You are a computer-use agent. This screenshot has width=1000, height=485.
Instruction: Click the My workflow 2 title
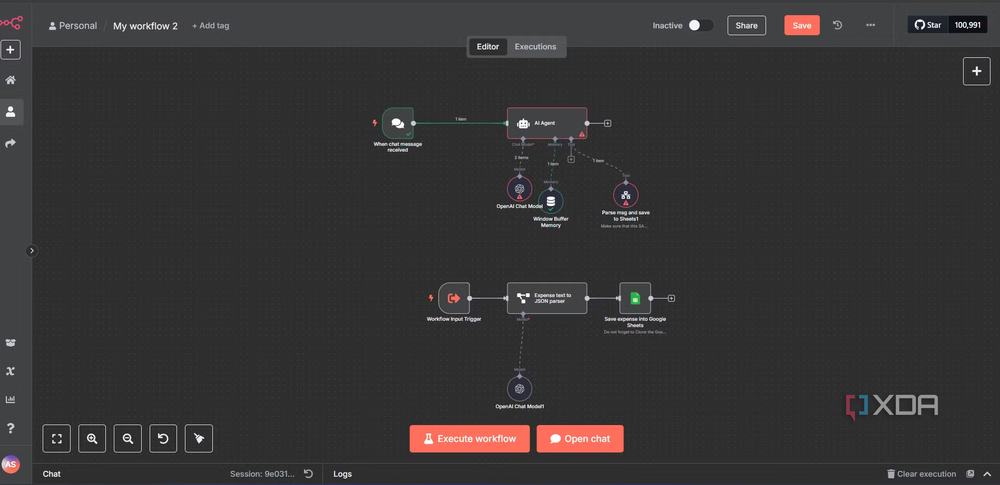pyautogui.click(x=145, y=26)
